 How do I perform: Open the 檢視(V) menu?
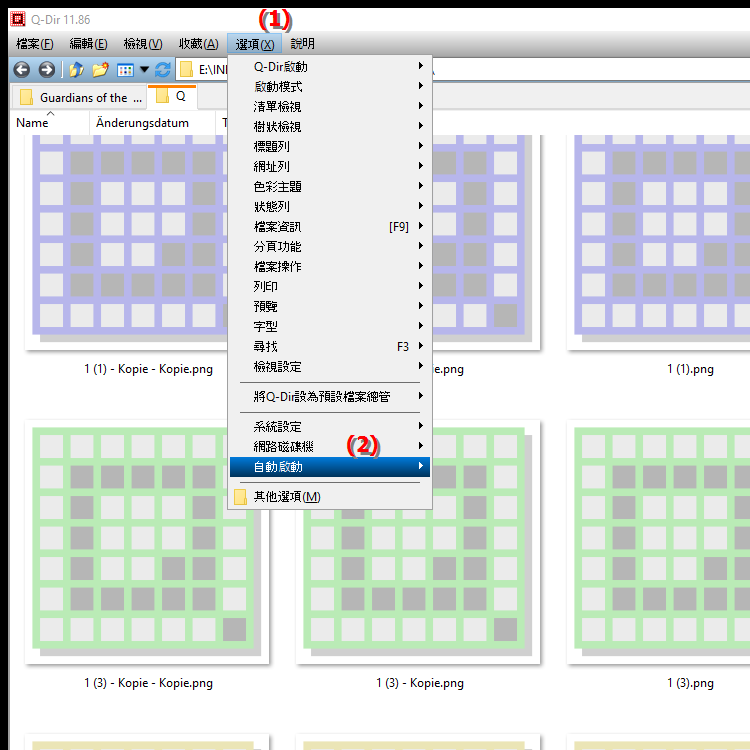click(x=143, y=44)
